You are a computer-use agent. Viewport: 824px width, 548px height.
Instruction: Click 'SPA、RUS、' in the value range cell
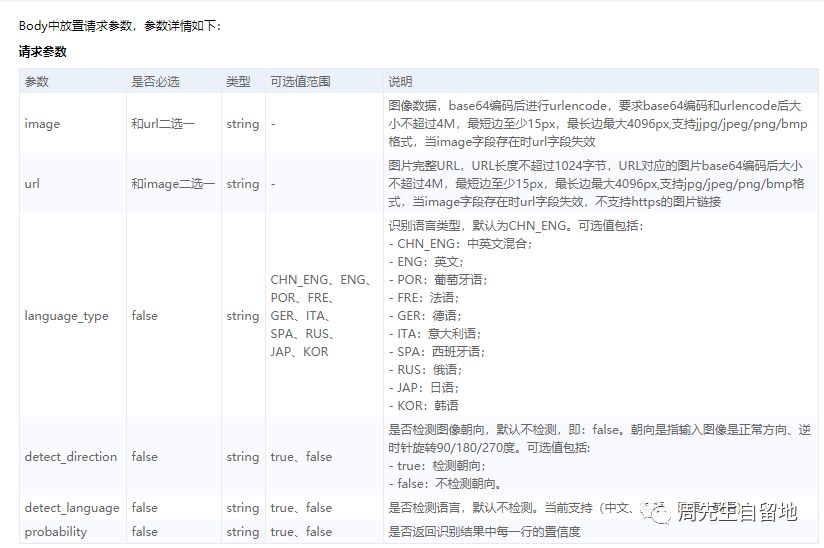tap(303, 334)
